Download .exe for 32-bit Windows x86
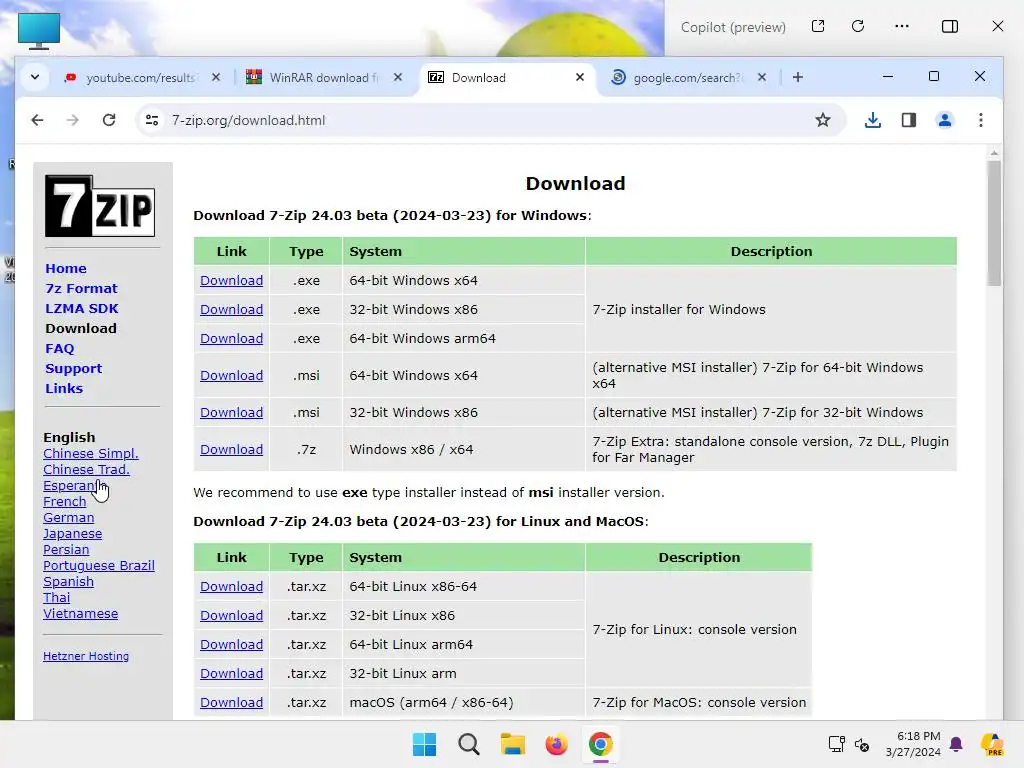 pyautogui.click(x=231, y=310)
